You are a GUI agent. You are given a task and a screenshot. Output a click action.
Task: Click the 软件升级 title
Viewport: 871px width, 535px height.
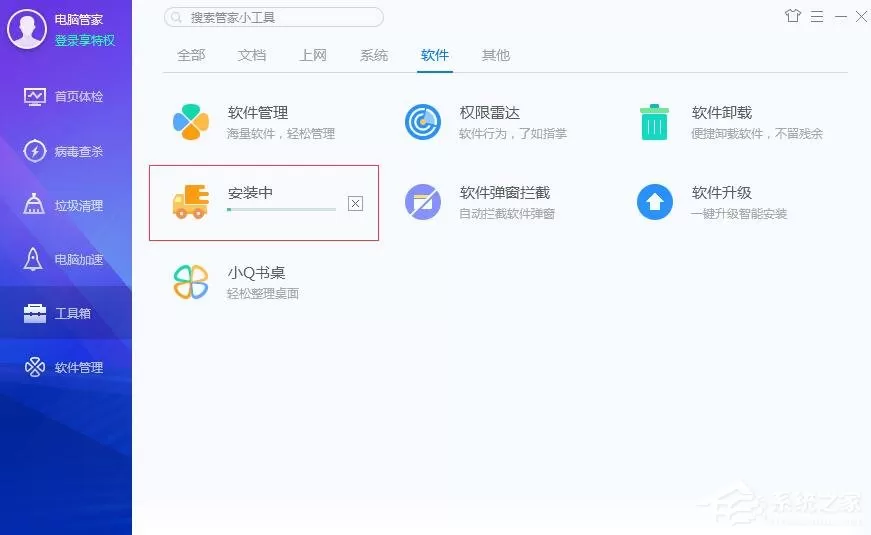[722, 193]
